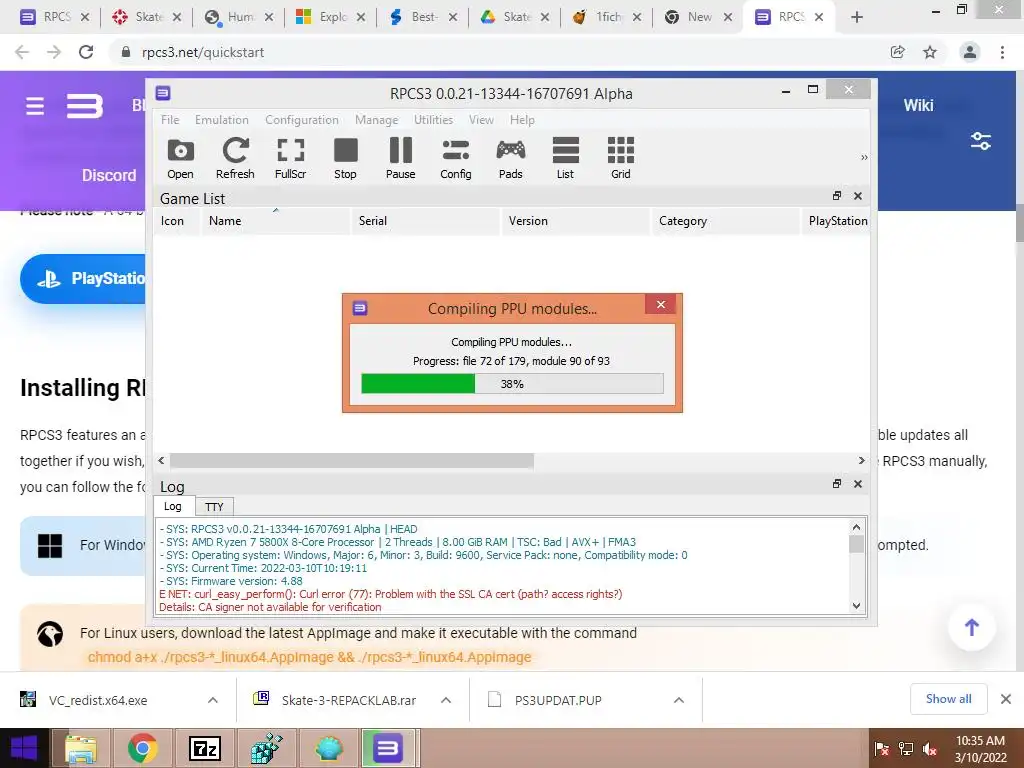Open File Explorer from taskbar
The width and height of the screenshot is (1024, 768).
[81, 749]
